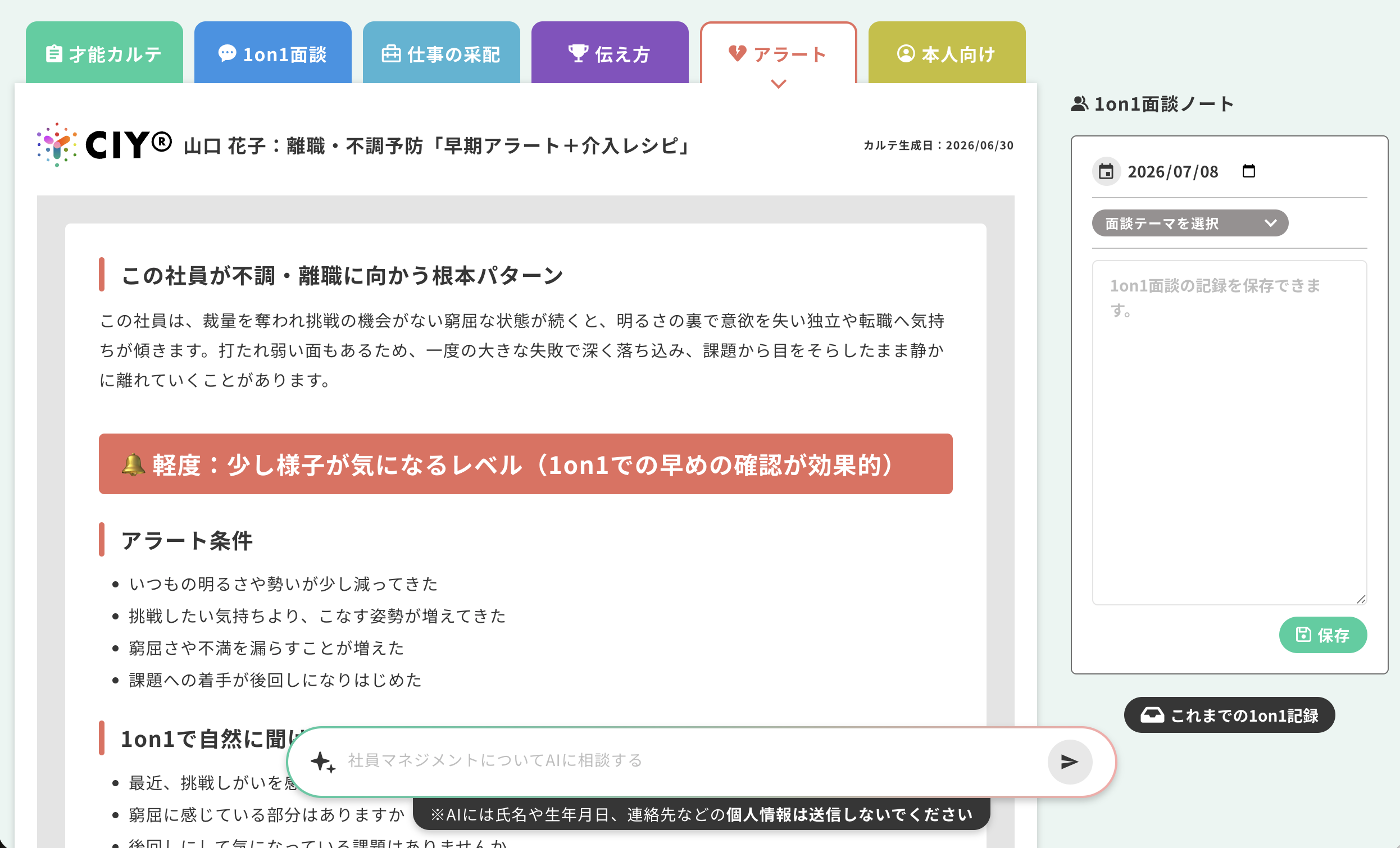Click the inbox tray icon in これまでの1on1記録

tap(1152, 714)
